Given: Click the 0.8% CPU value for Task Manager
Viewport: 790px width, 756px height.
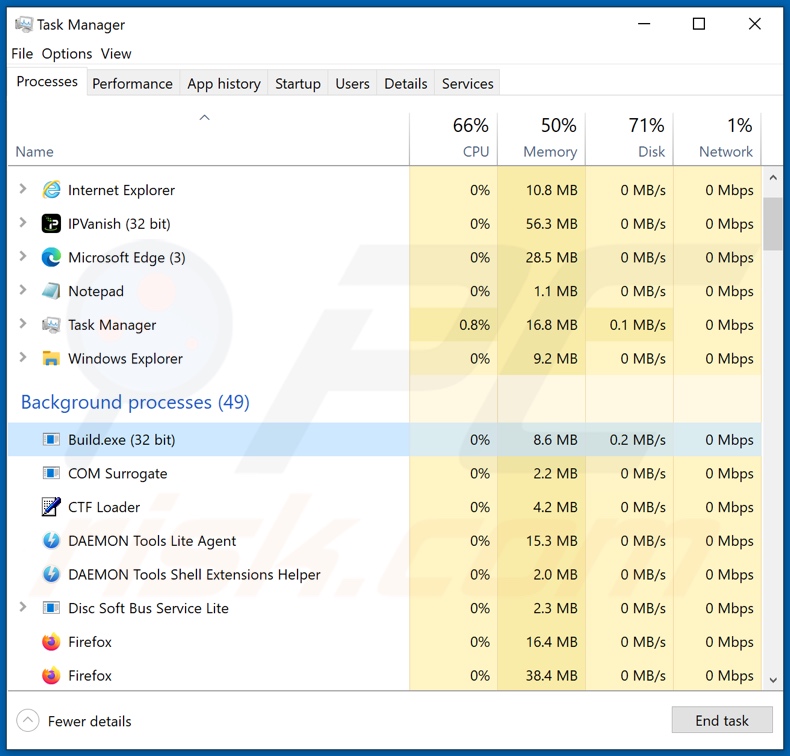Looking at the screenshot, I should pos(474,325).
